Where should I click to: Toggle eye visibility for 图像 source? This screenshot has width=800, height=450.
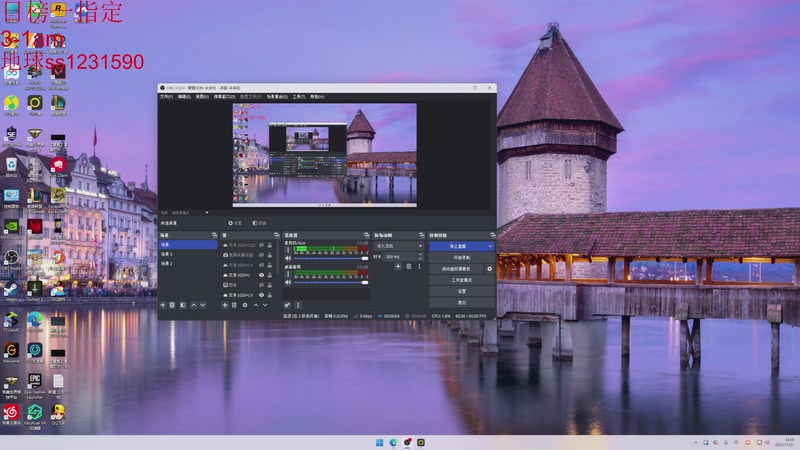point(262,285)
